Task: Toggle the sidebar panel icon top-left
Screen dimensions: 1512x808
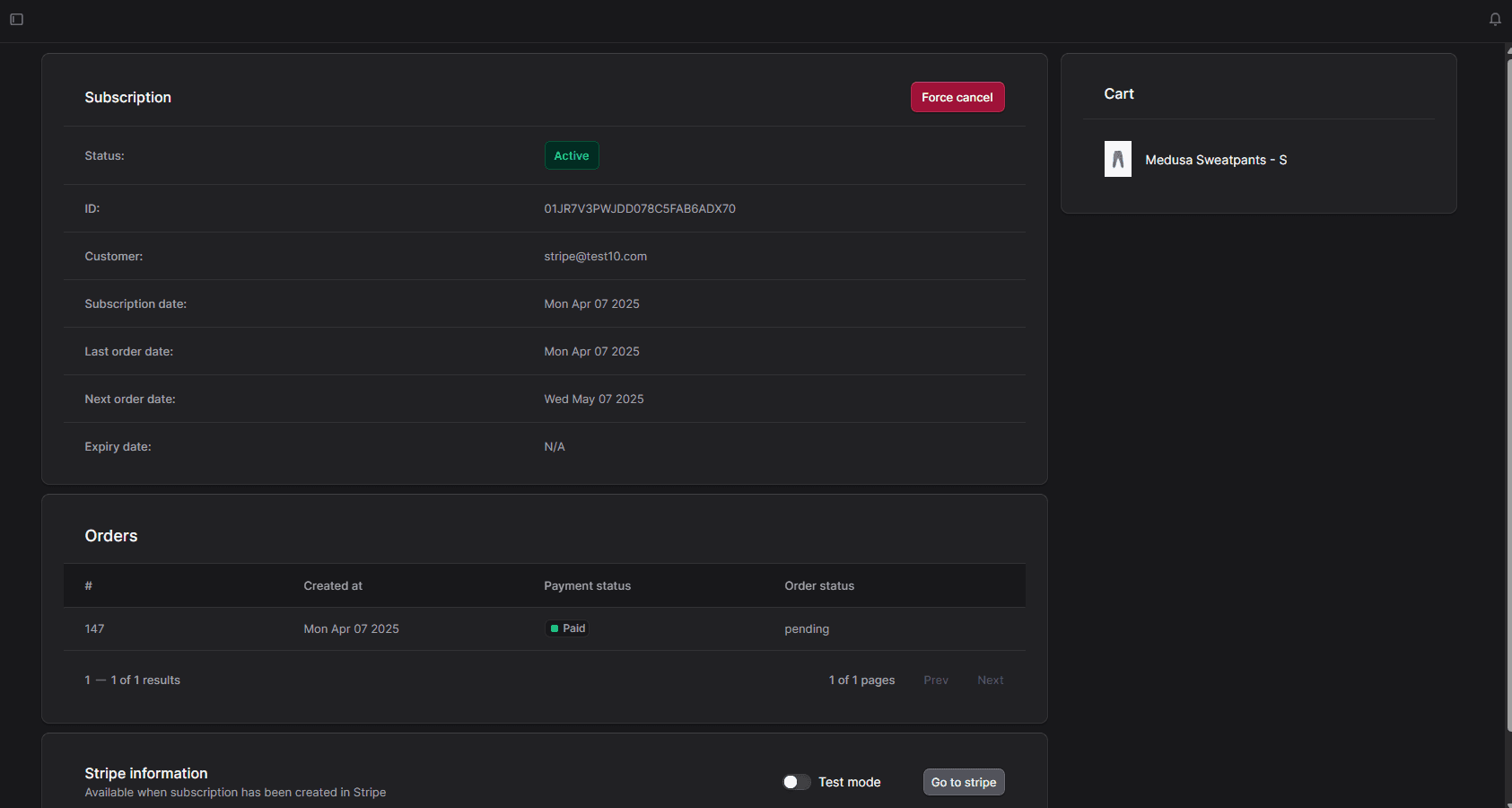Action: point(16,19)
